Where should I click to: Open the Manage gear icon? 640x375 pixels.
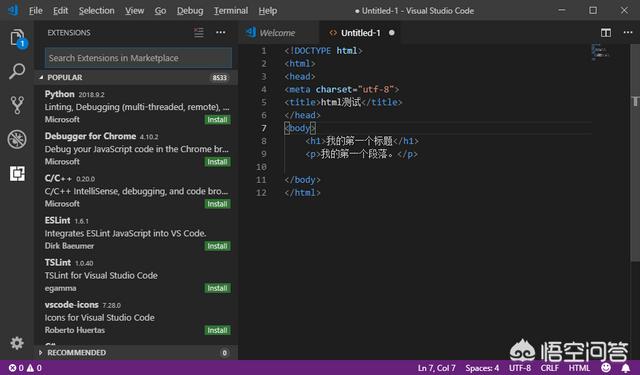[17, 343]
